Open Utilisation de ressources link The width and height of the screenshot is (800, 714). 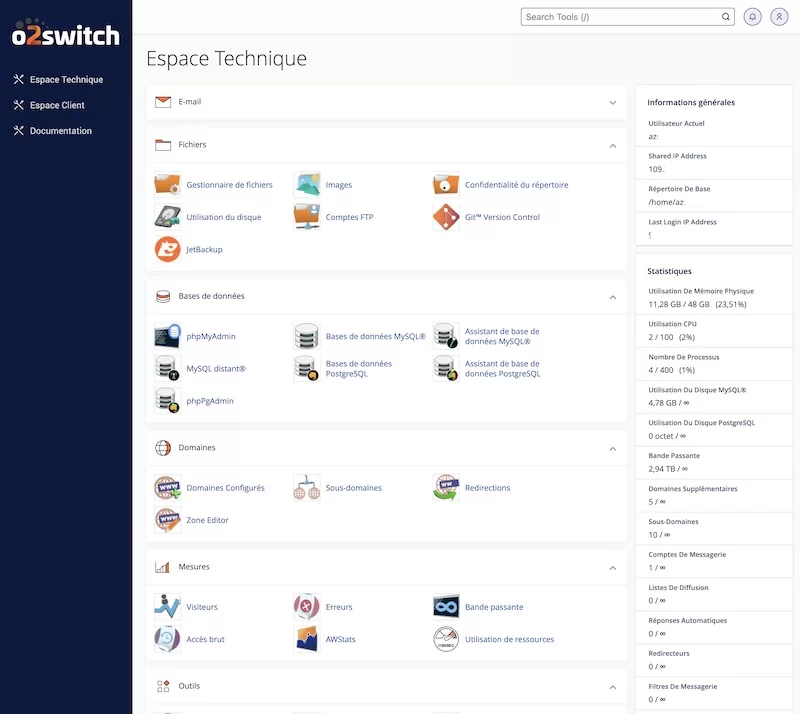509,639
